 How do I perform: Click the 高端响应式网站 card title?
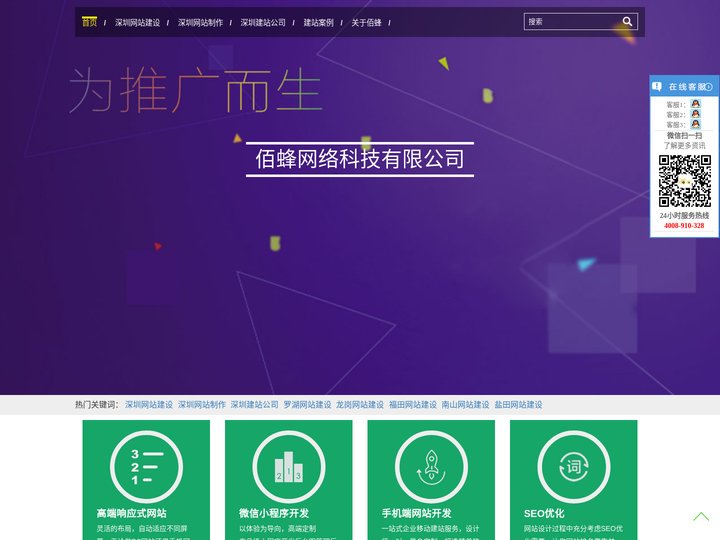tap(131, 513)
